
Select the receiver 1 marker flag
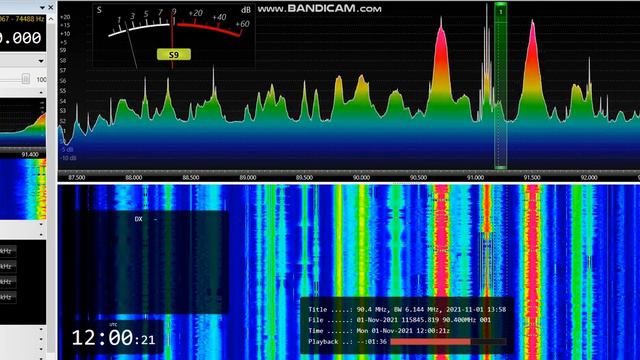[501, 12]
